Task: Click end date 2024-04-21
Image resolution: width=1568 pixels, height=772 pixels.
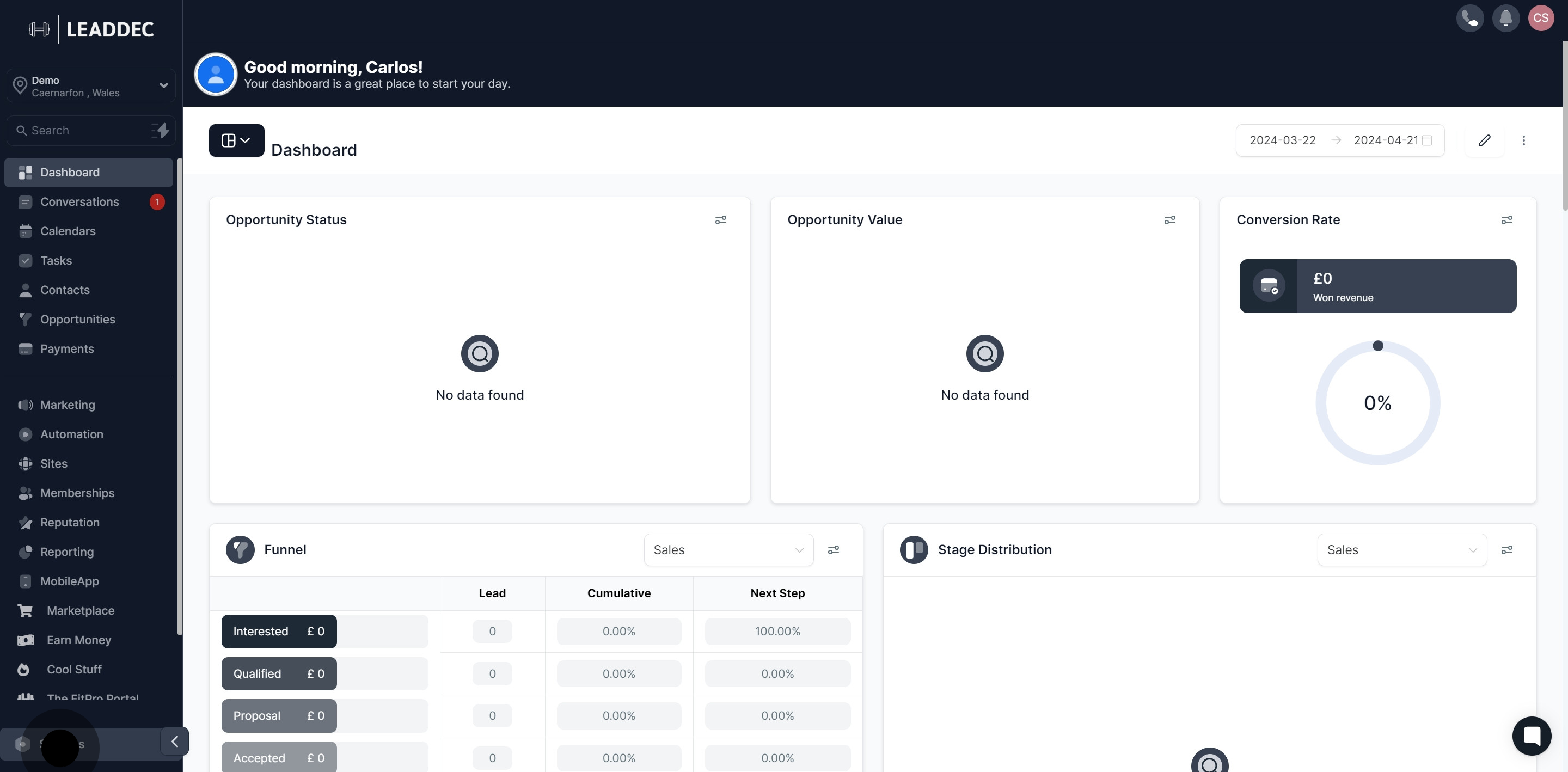Action: 1386,140
